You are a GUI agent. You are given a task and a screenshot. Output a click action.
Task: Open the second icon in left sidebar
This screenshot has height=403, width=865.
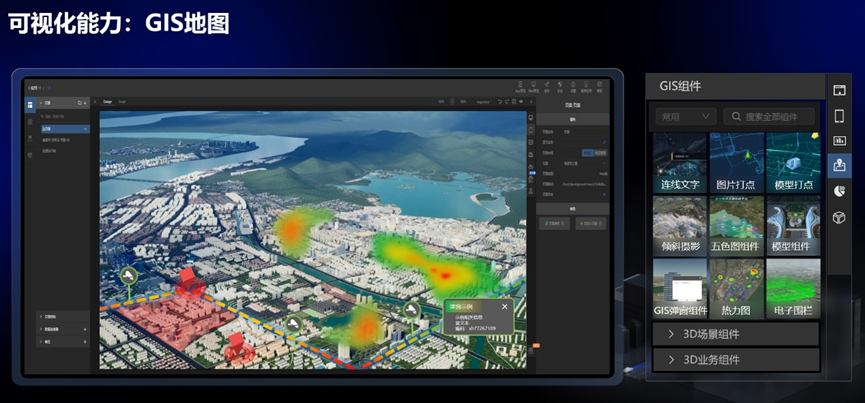tap(30, 122)
